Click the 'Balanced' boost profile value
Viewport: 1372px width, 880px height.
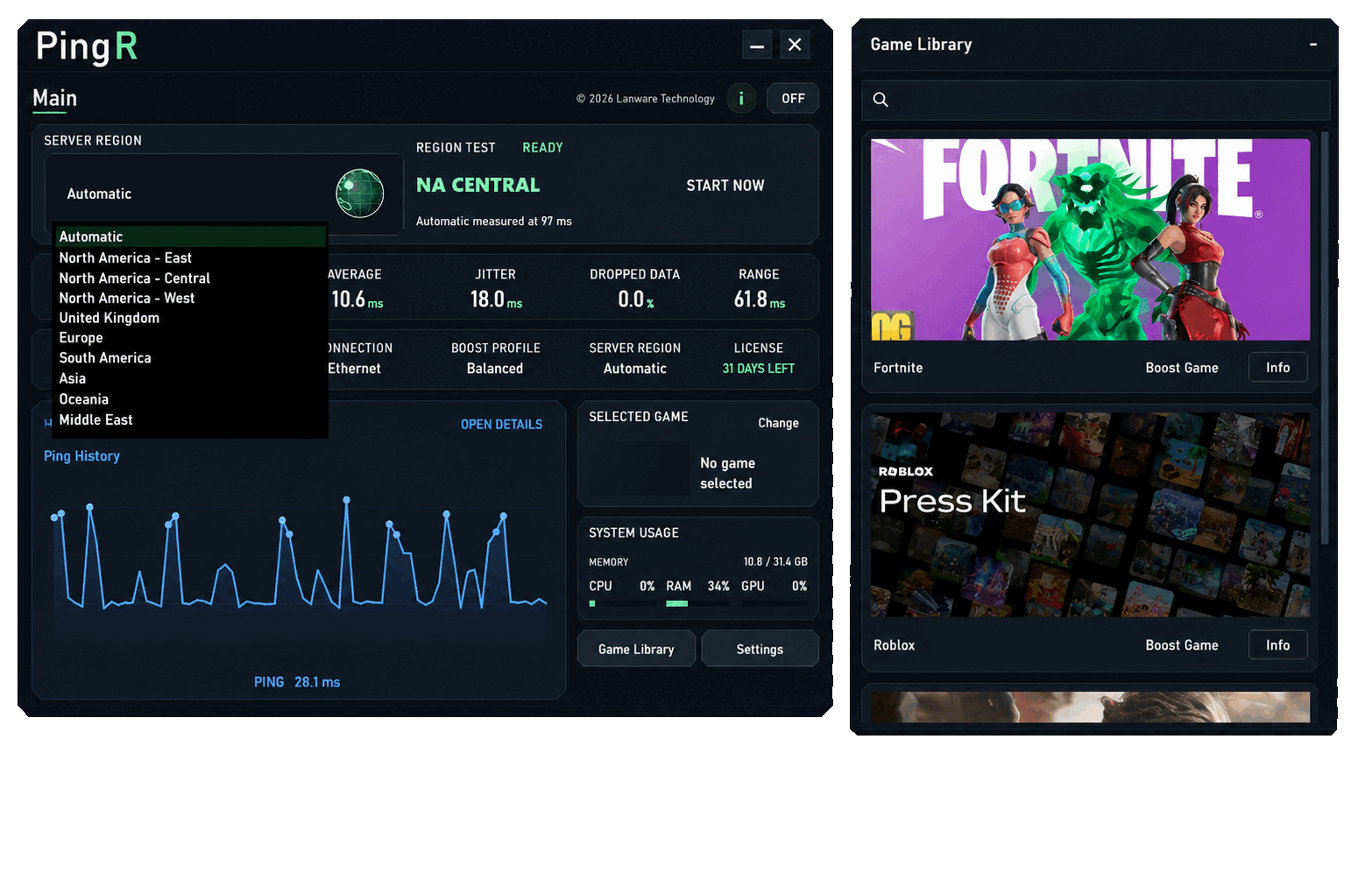click(495, 369)
